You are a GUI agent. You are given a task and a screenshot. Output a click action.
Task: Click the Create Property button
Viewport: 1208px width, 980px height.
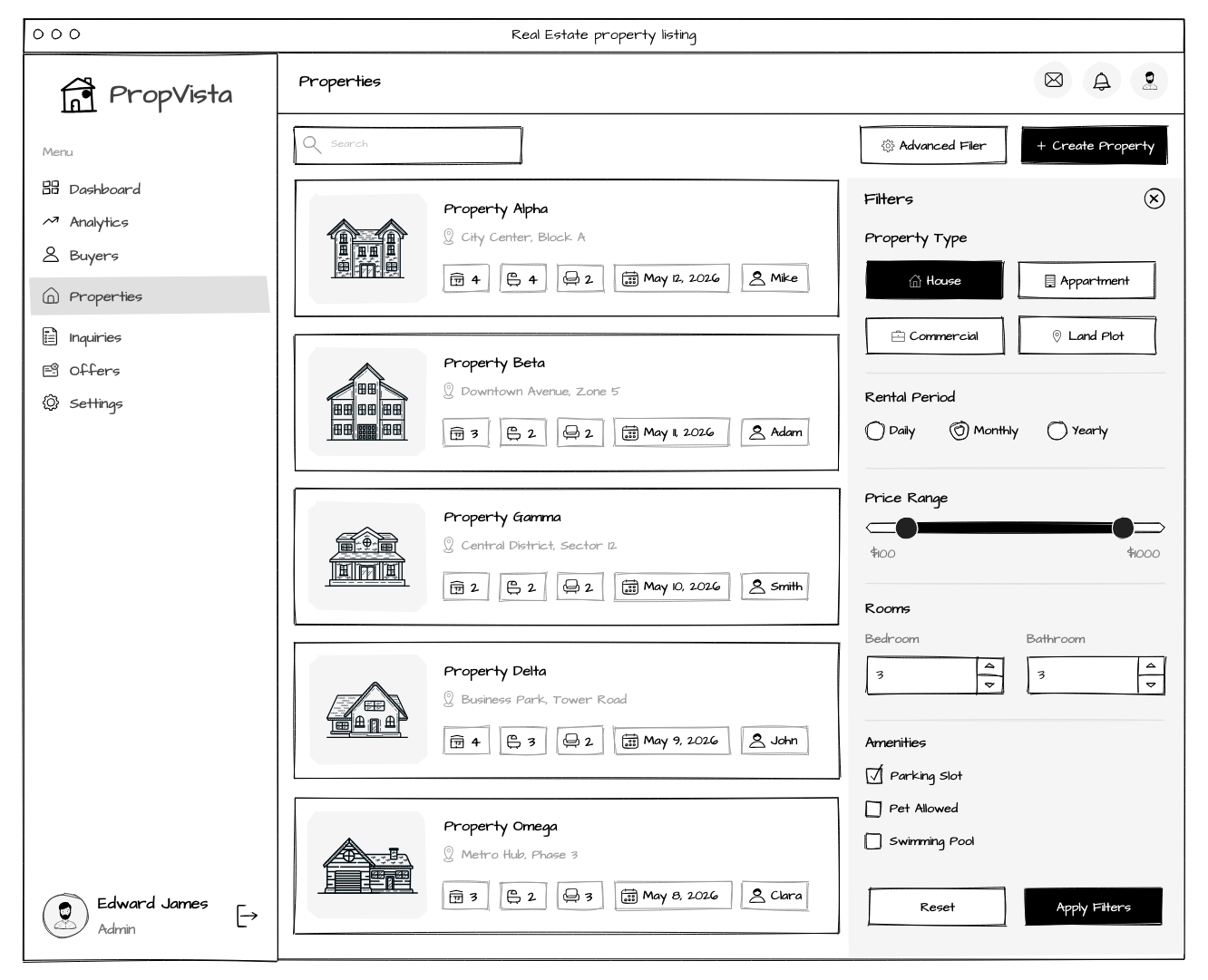point(1095,145)
